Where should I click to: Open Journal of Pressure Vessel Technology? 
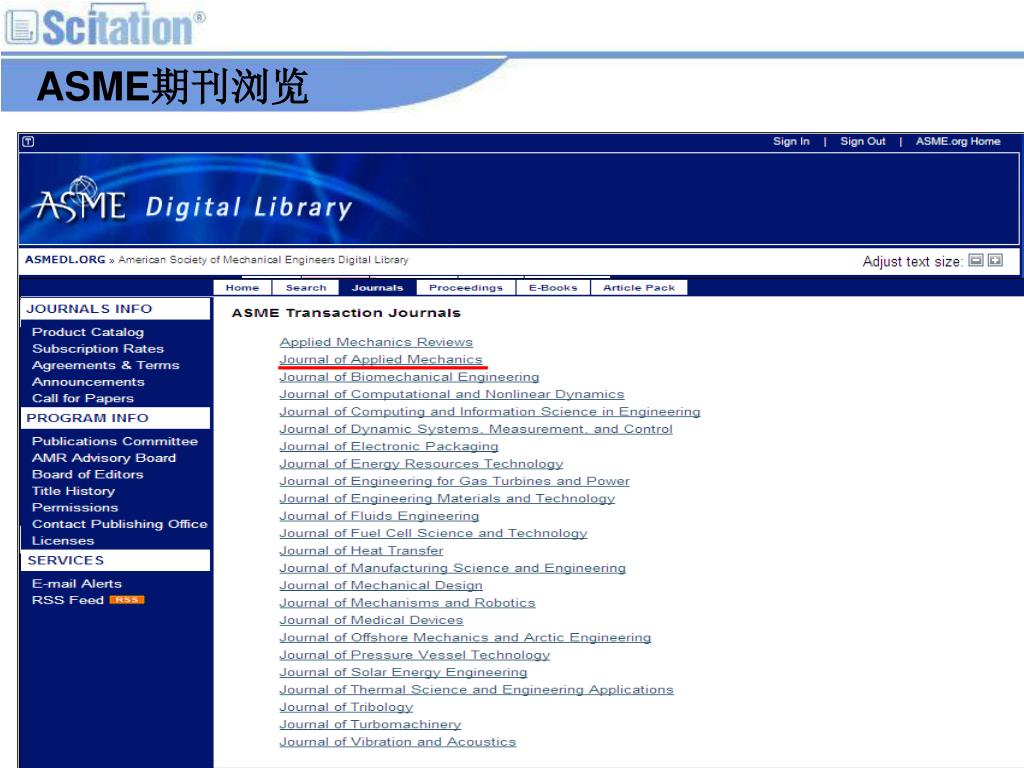(415, 655)
